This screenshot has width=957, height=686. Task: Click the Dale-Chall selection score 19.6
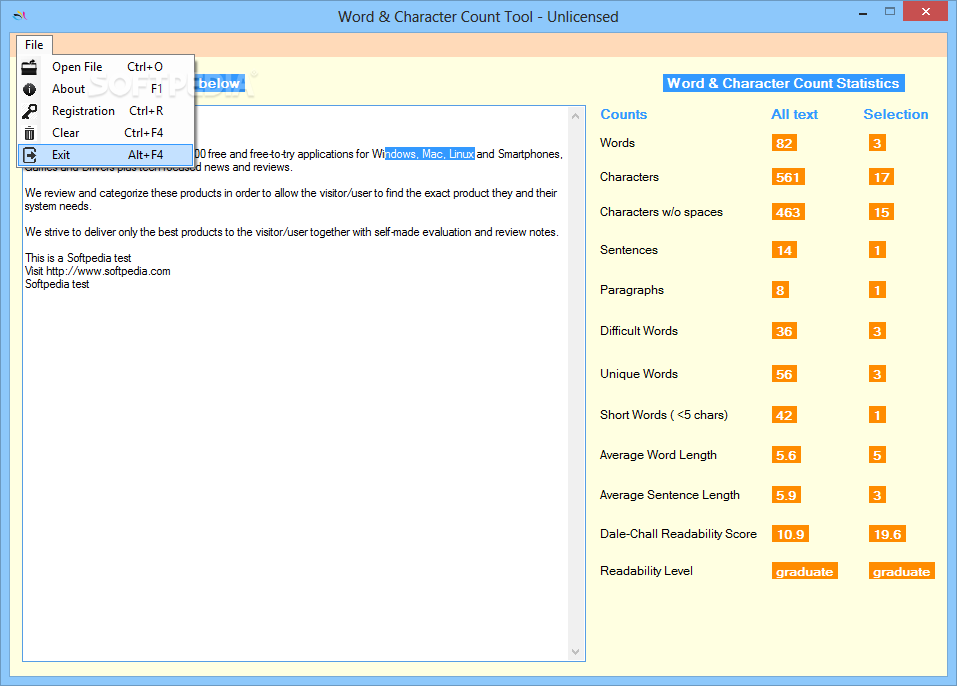[x=887, y=534]
